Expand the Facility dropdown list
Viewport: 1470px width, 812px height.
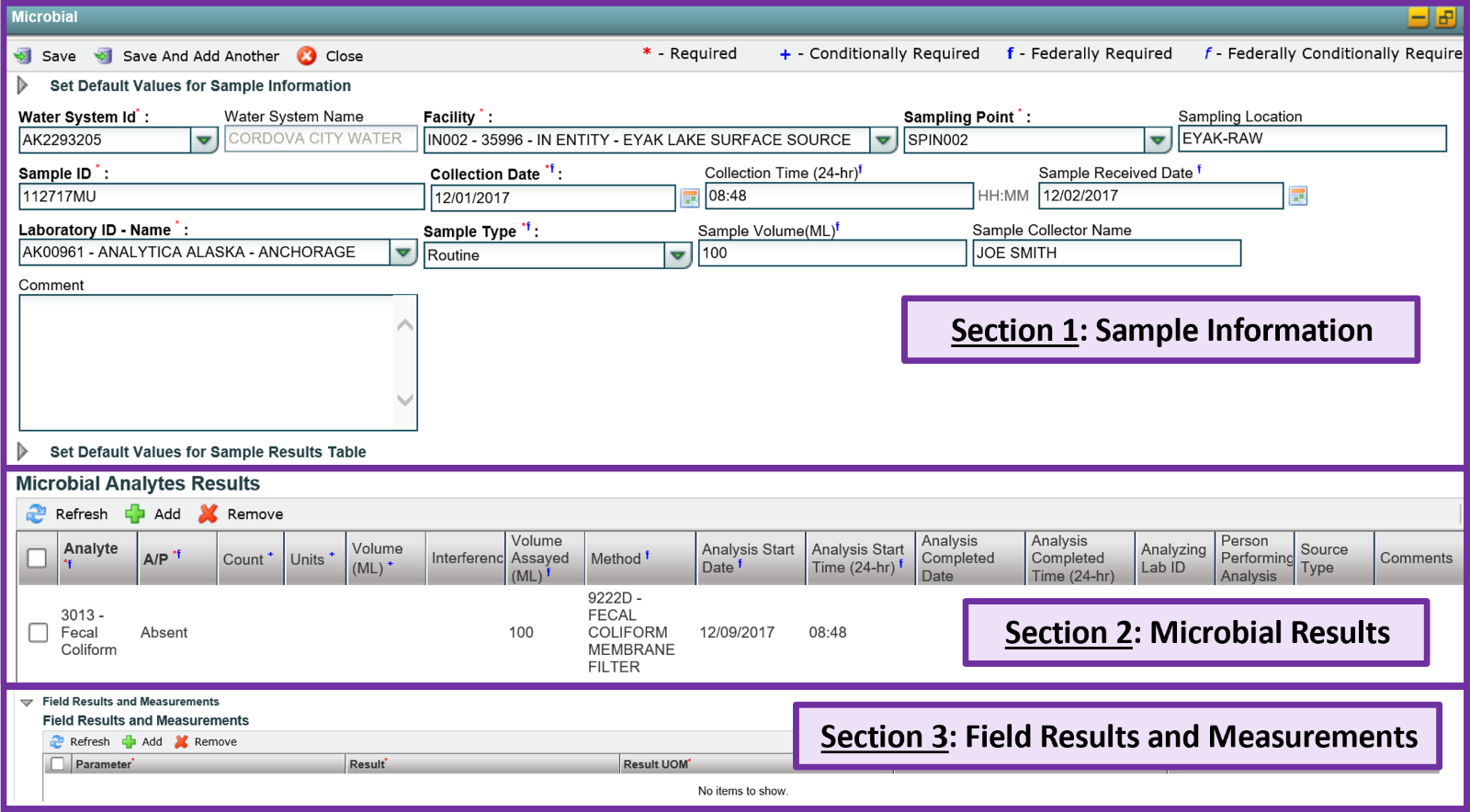(883, 141)
